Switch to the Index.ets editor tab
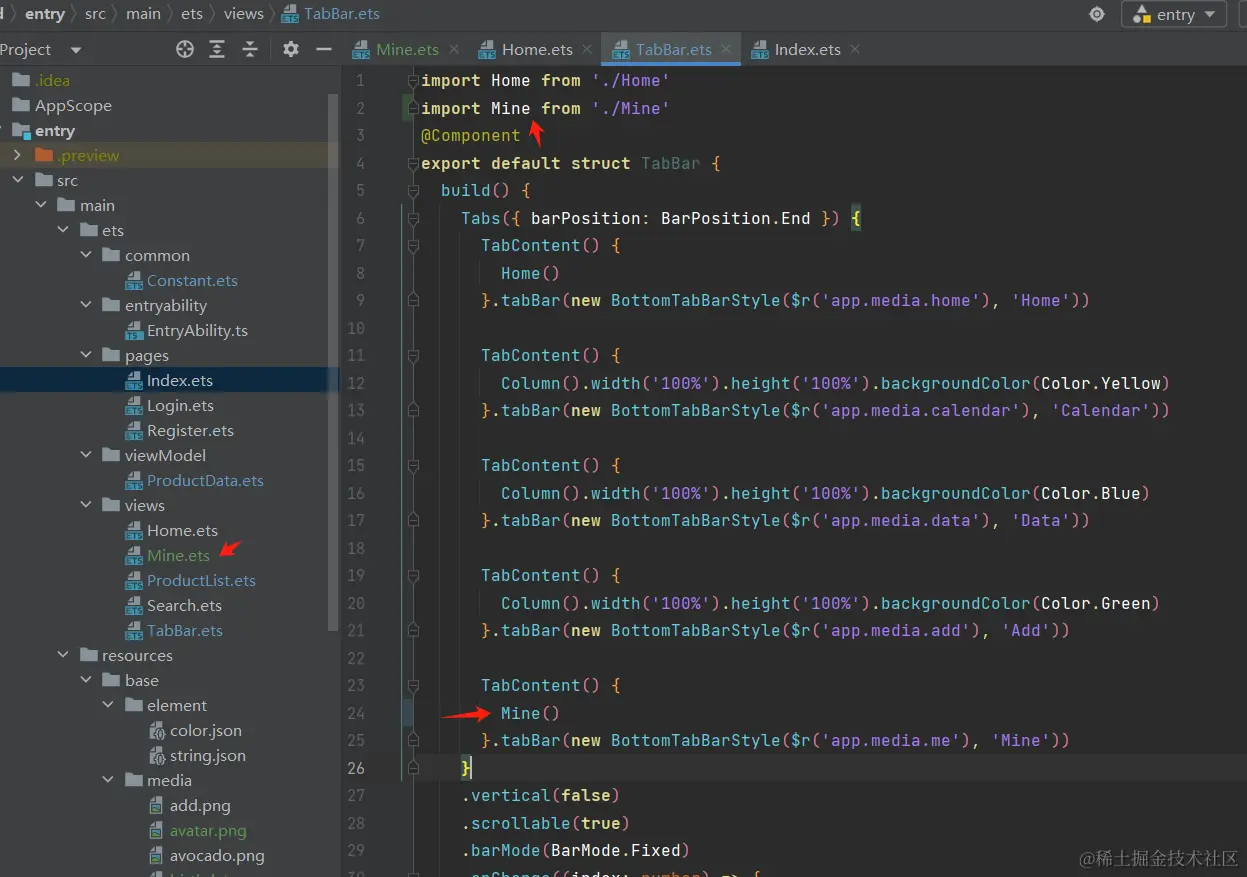 click(795, 49)
